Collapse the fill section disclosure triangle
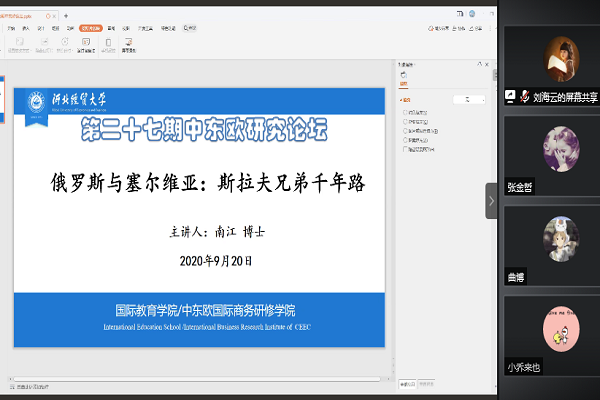600x400 pixels. tap(401, 100)
